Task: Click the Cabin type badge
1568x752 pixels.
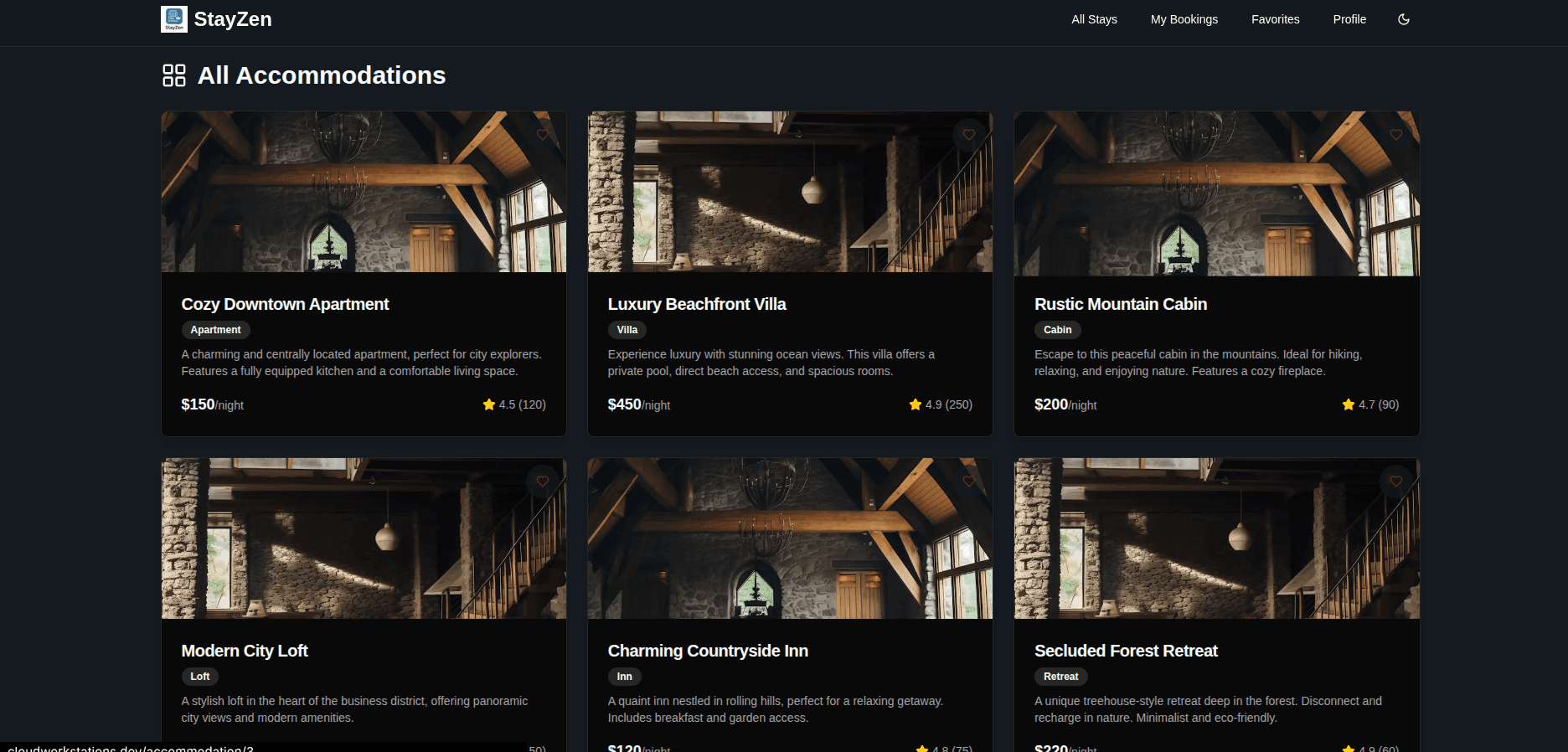Action: coord(1057,330)
